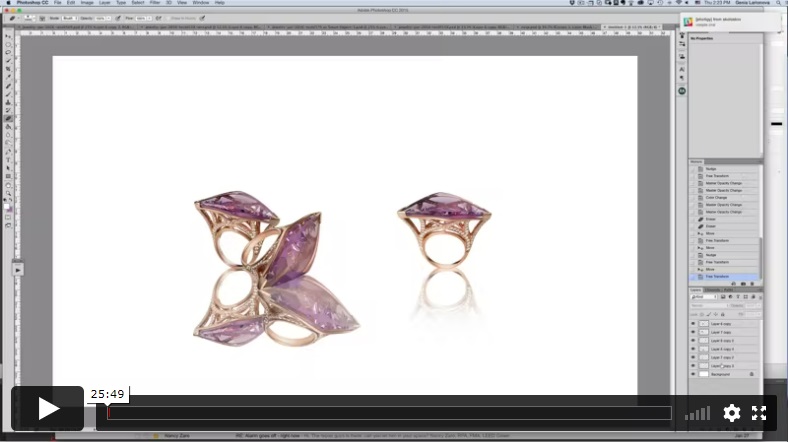The image size is (788, 442).
Task: Select the Hand tool
Action: click(x=9, y=184)
